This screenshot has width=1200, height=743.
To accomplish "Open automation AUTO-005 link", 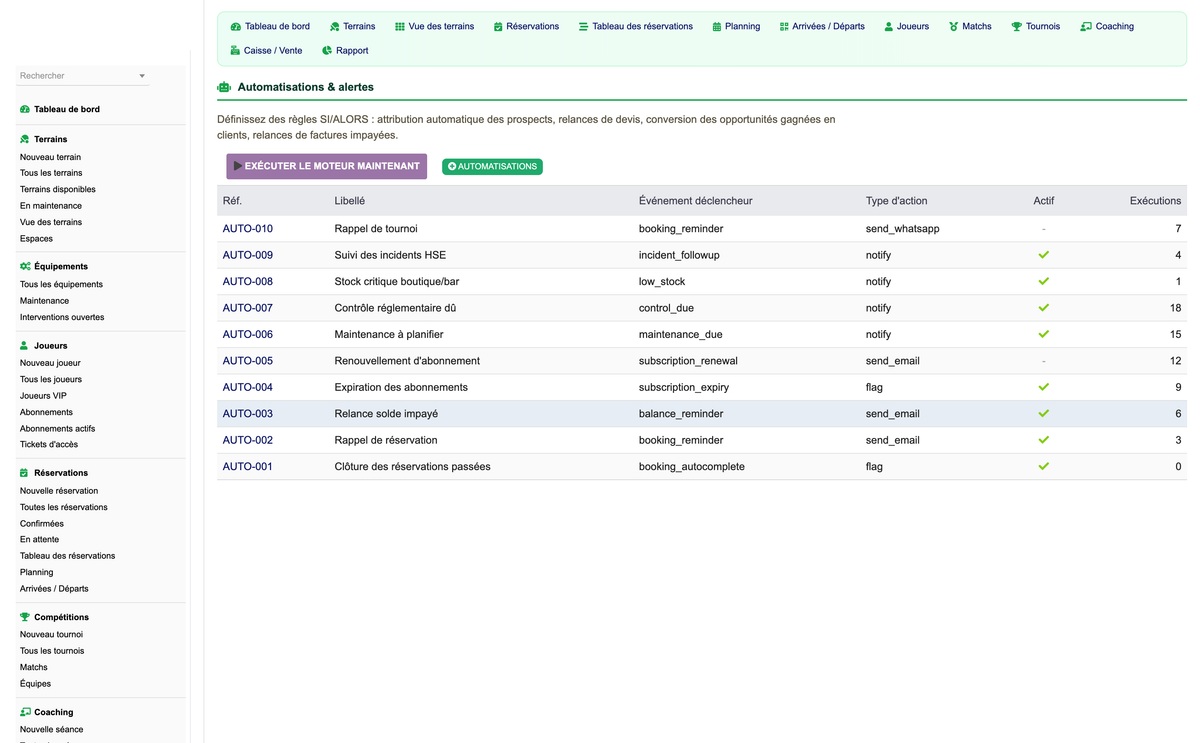I will pos(247,361).
